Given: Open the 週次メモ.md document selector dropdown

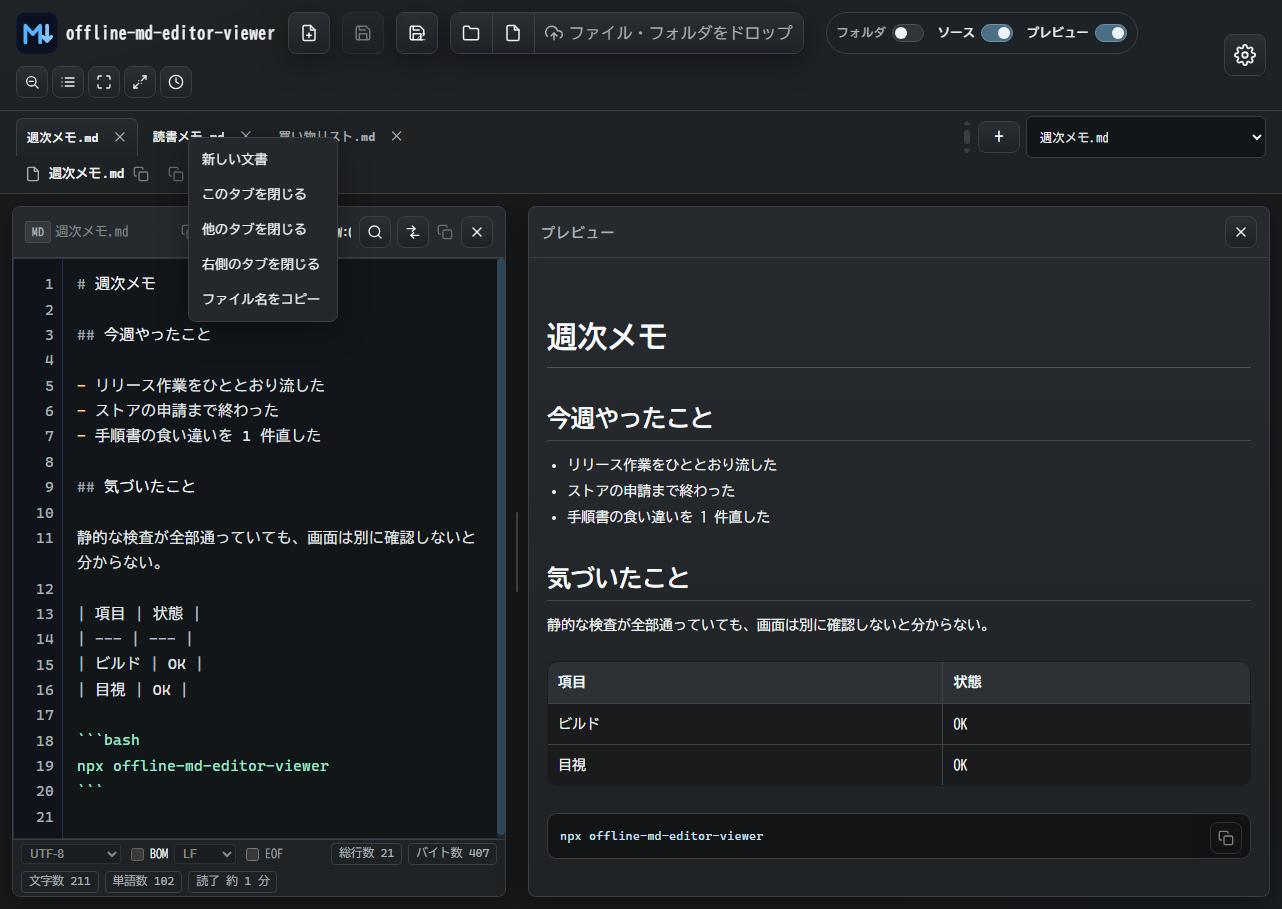Looking at the screenshot, I should 1146,137.
